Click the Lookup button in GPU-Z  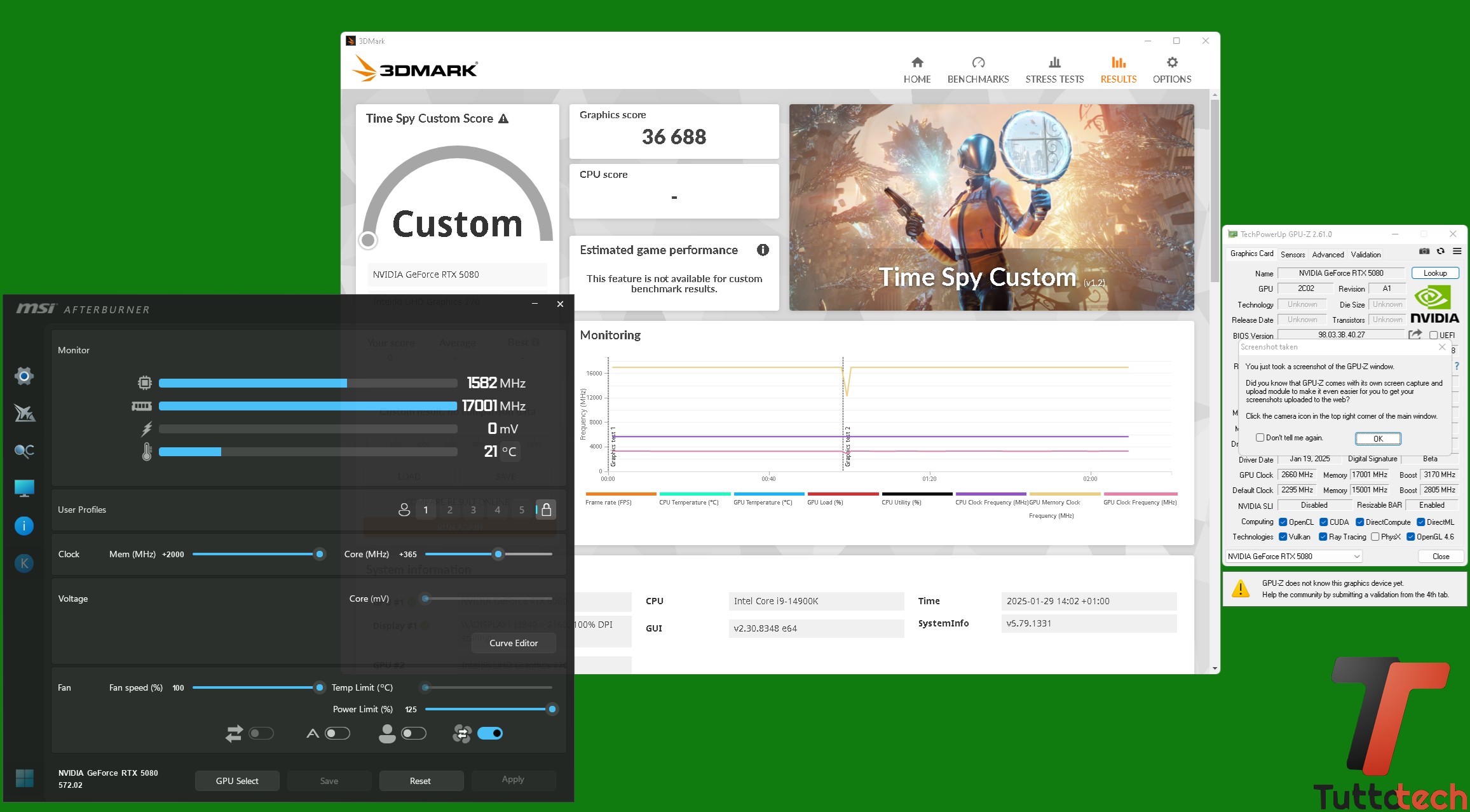point(1435,273)
